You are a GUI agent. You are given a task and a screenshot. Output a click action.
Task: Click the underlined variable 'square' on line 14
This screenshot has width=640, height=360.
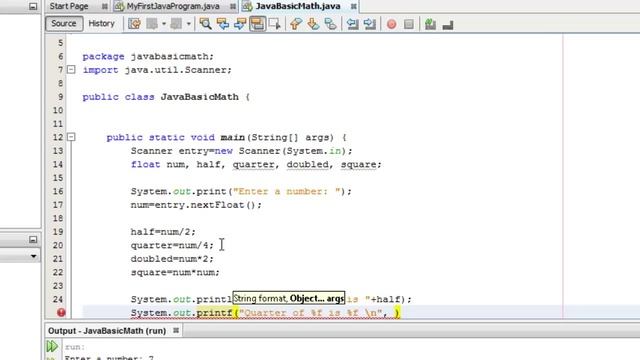[x=358, y=164]
